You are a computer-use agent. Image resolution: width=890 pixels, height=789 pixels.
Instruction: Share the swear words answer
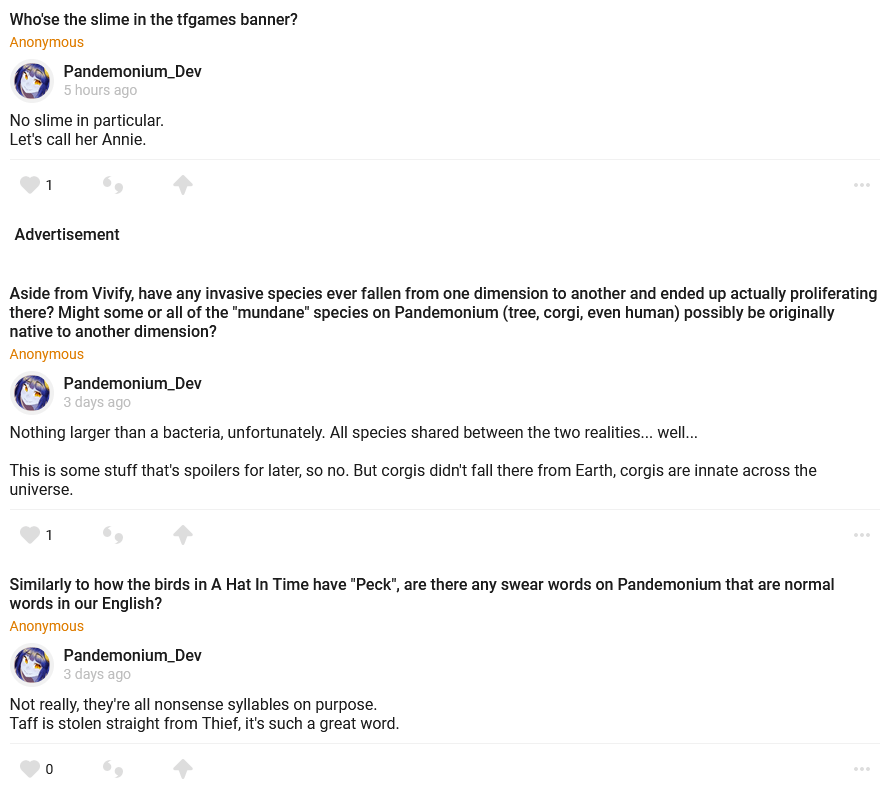[182, 769]
